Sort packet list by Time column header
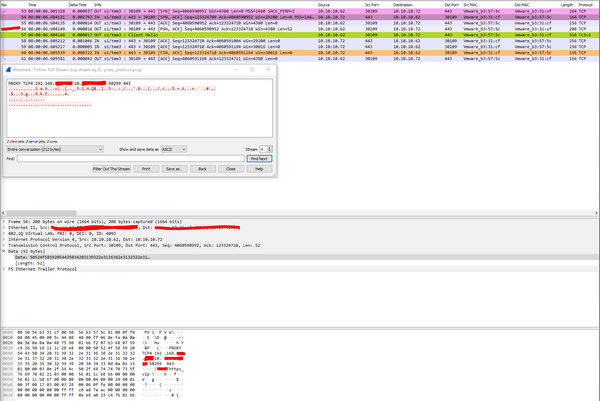 [33, 5]
